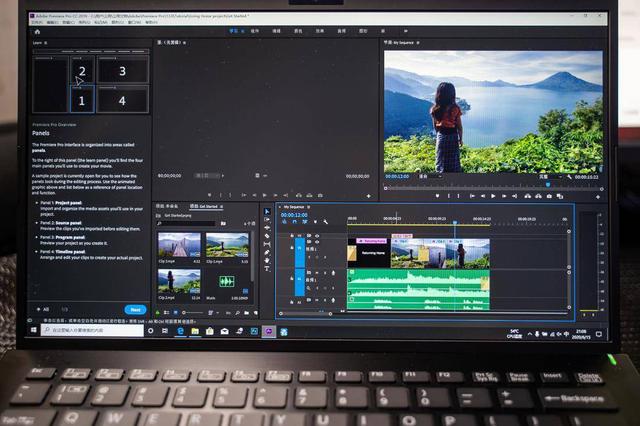Open the pier clip thumbnail in Project panel
This screenshot has width=640, height=426.
(179, 245)
